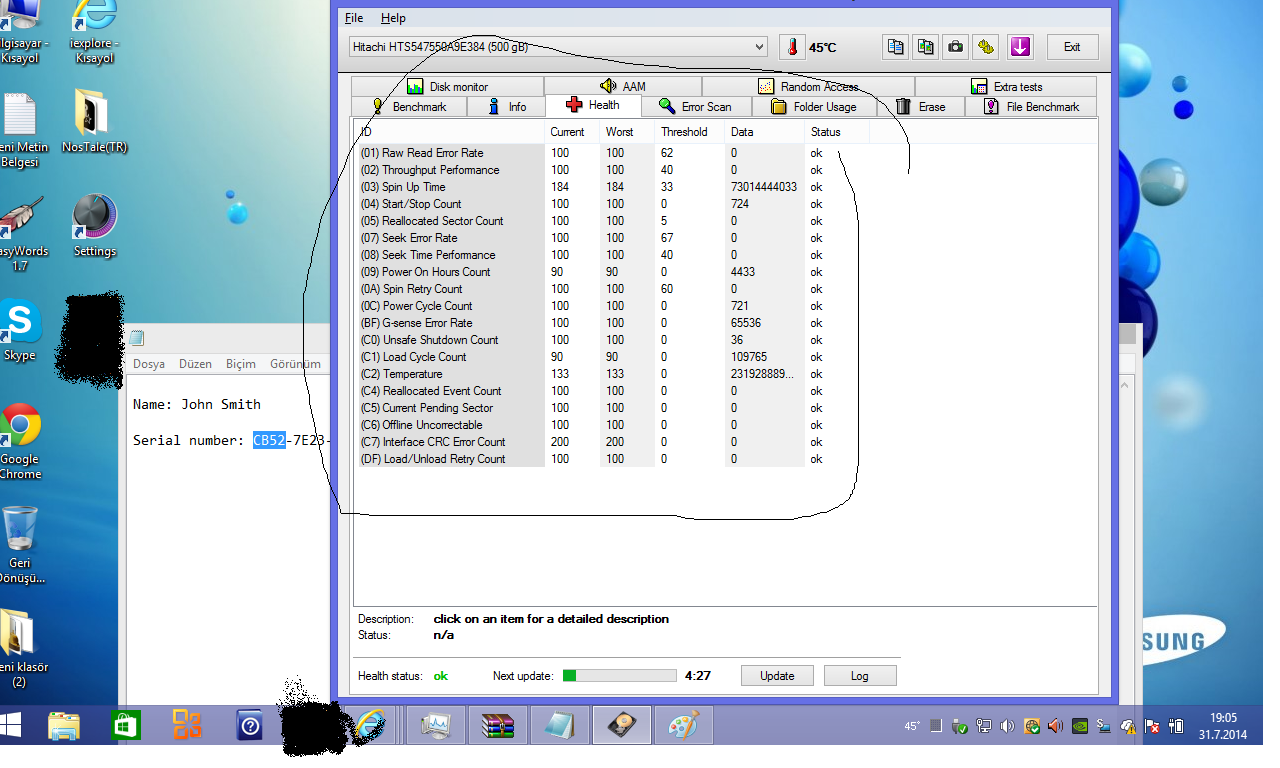Click the NVIDIA tray icon
Viewport: 1280px width, 768px height.
pyautogui.click(x=1080, y=726)
